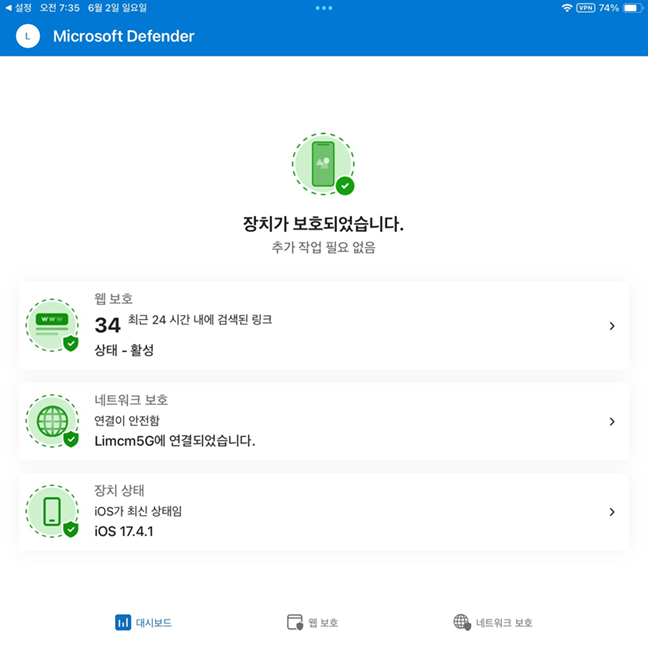Tap the 상태 - 활성 status text
This screenshot has height=645, width=648.
(124, 350)
